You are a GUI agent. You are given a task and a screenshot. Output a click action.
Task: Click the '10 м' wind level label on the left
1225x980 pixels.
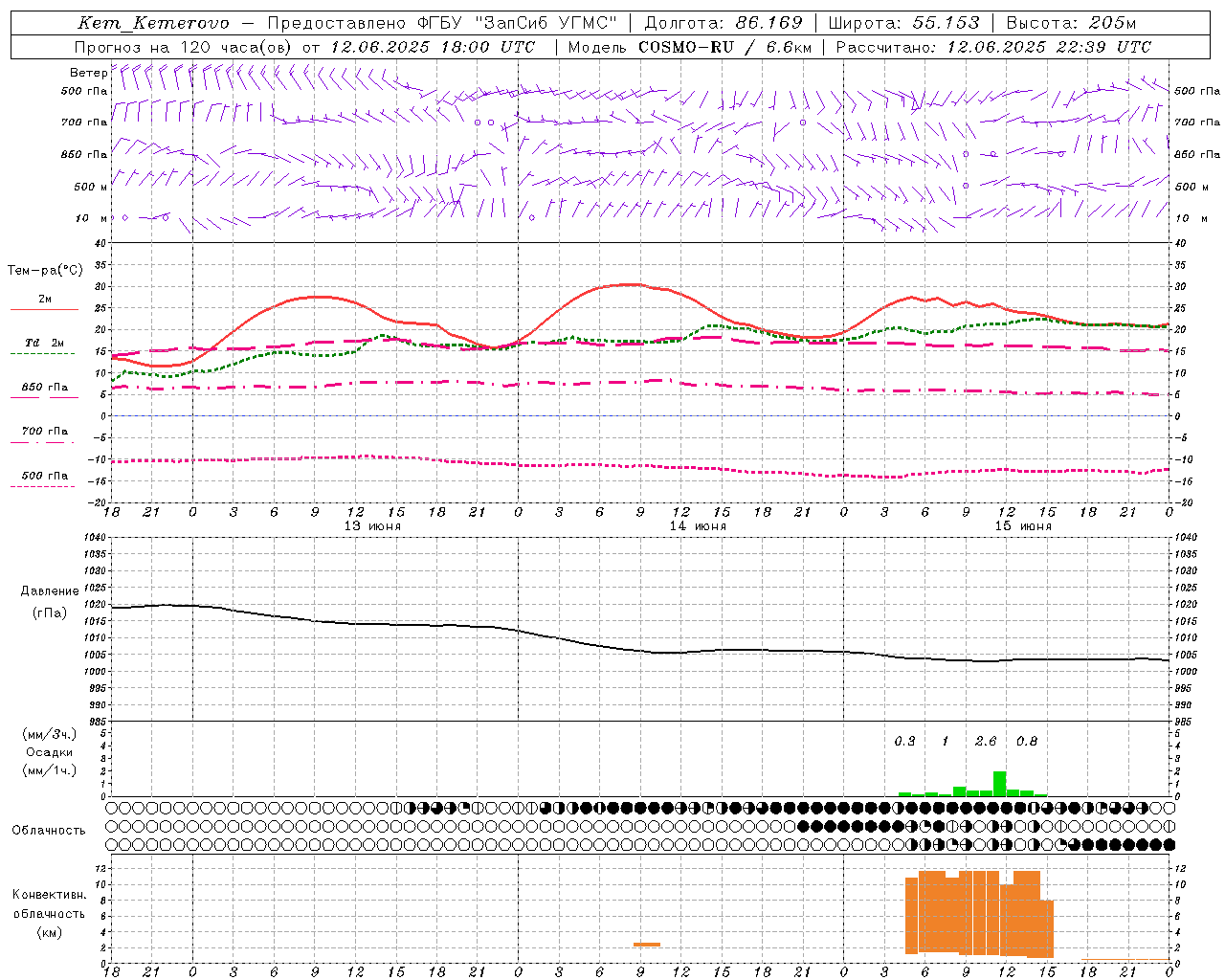[92, 218]
